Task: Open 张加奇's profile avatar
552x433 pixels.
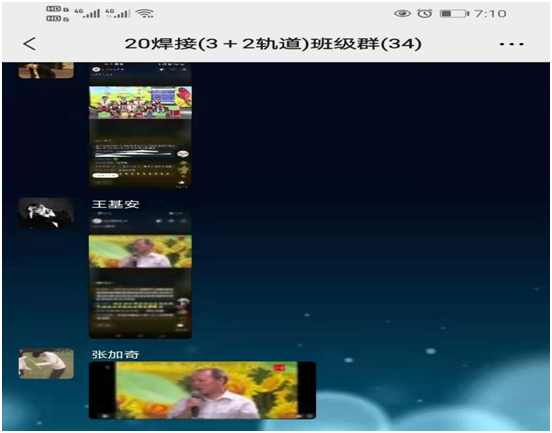Action: coord(46,364)
